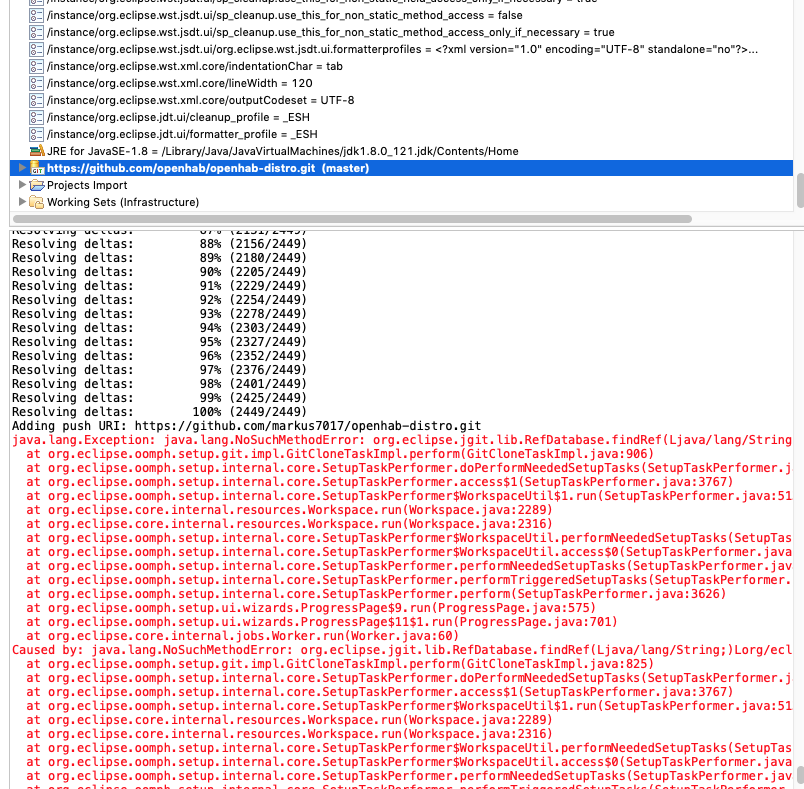Image resolution: width=804 pixels, height=789 pixels.
Task: Click the 'Caused by: java.lang.NoSuchMethodError' log line
Action: coord(402,650)
